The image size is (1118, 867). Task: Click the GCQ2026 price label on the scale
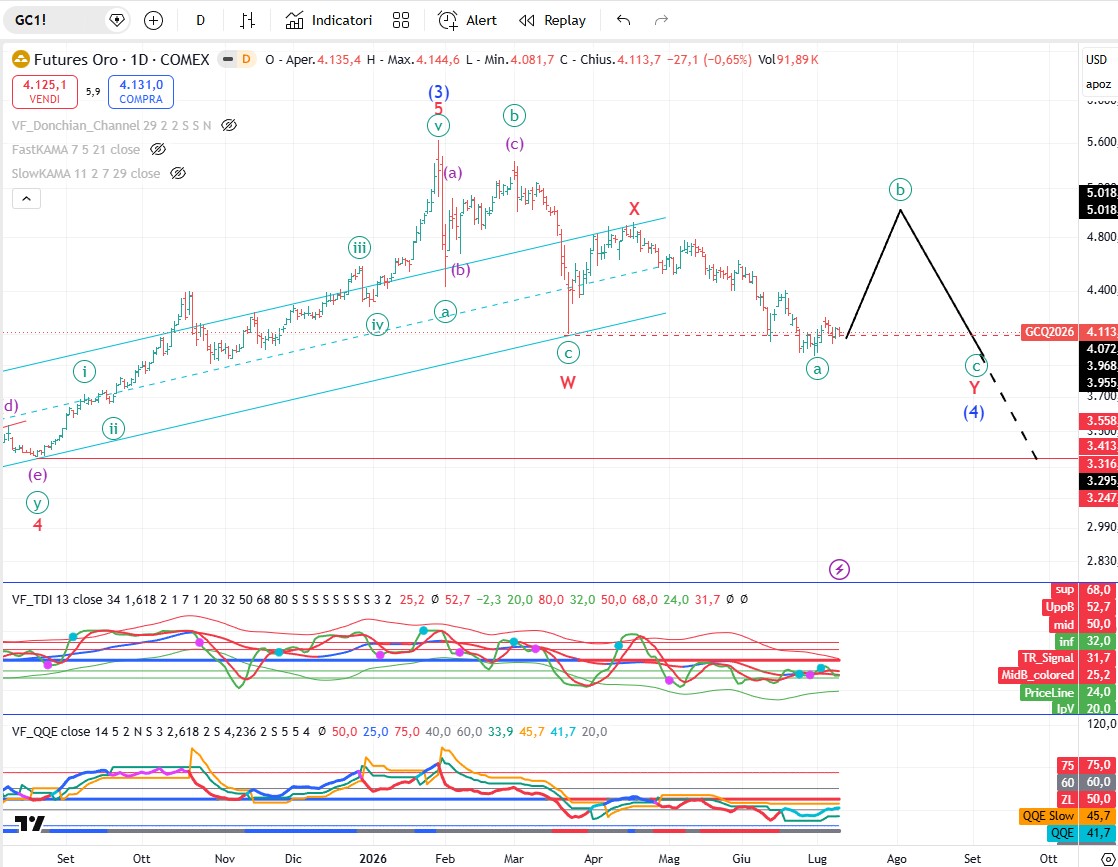[1048, 332]
